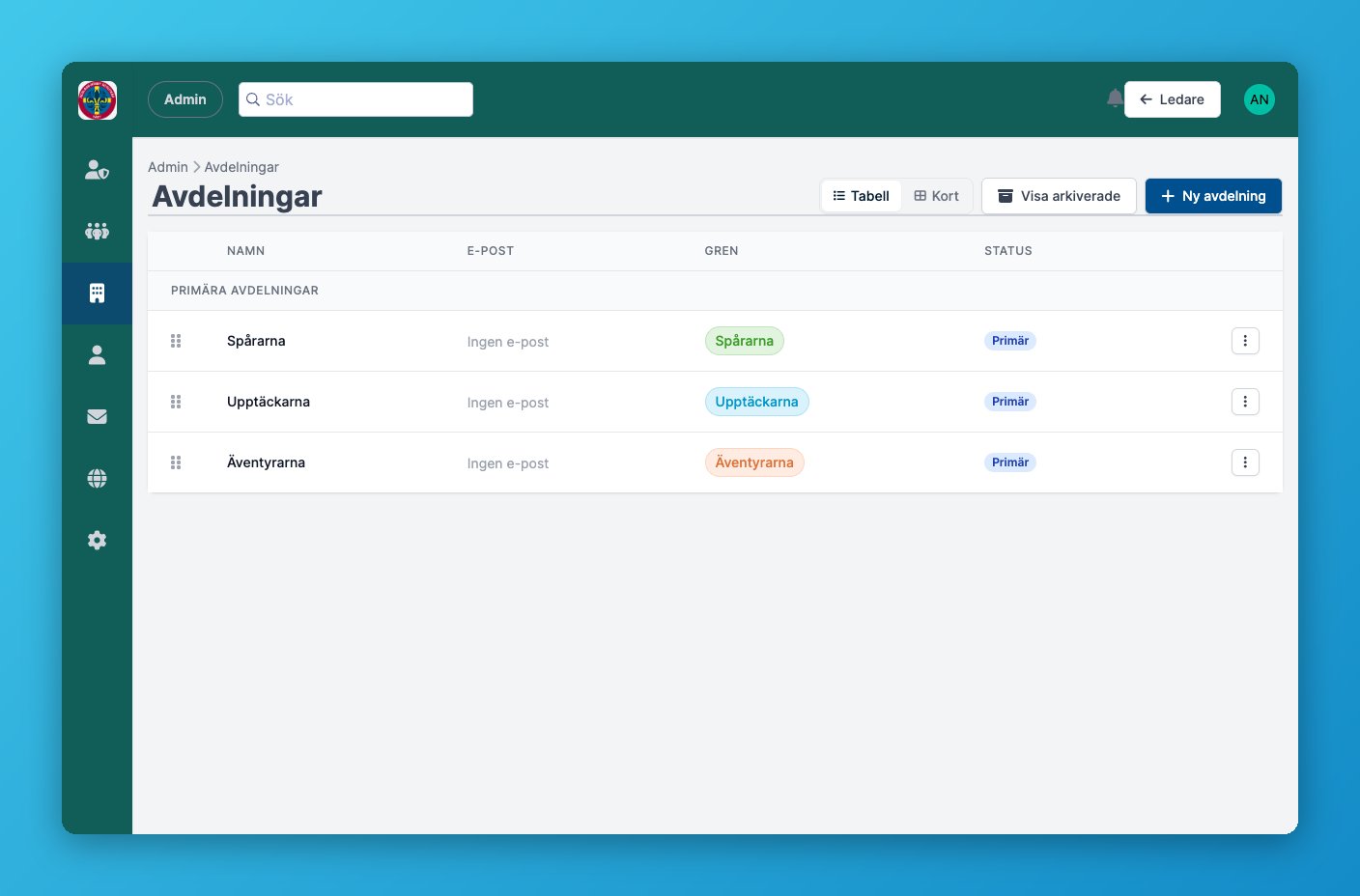Select the building departments sidebar icon
The image size is (1360, 896).
[97, 294]
